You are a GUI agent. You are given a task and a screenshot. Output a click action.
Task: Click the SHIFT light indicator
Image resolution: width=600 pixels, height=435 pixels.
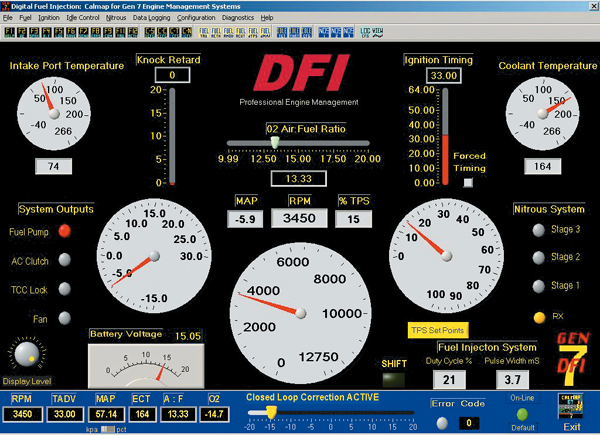(x=394, y=380)
